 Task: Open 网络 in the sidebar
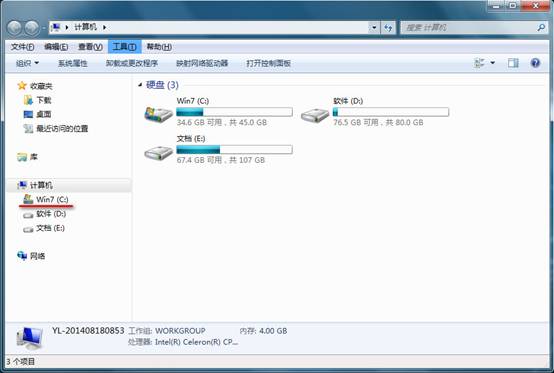(31, 256)
